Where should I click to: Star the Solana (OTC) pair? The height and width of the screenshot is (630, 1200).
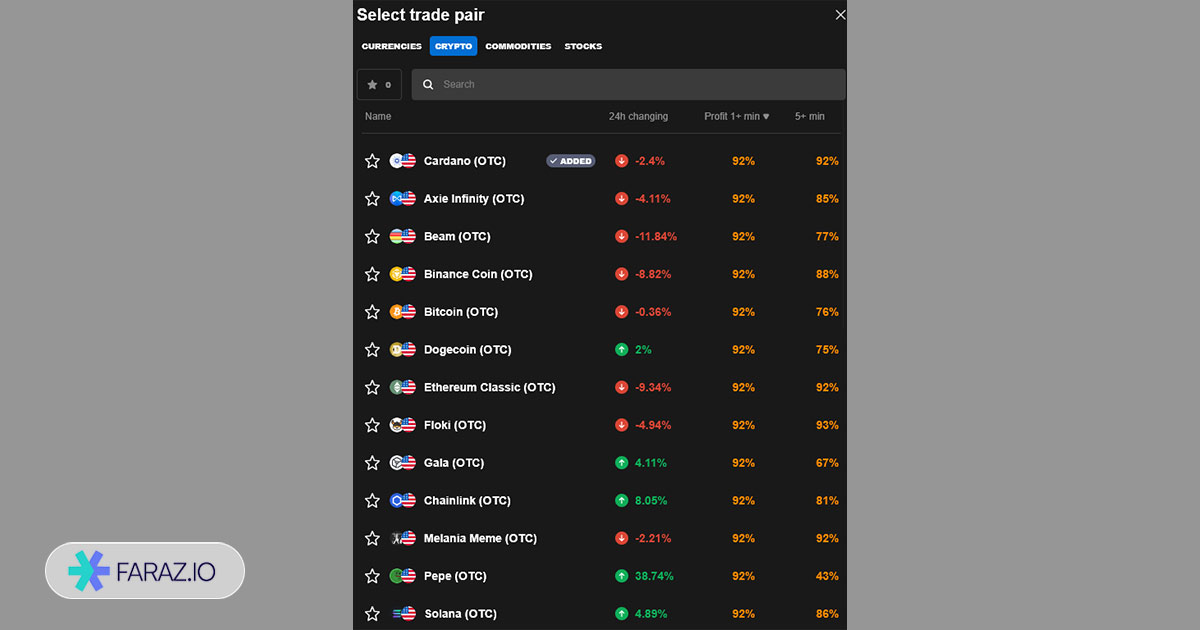coord(372,614)
